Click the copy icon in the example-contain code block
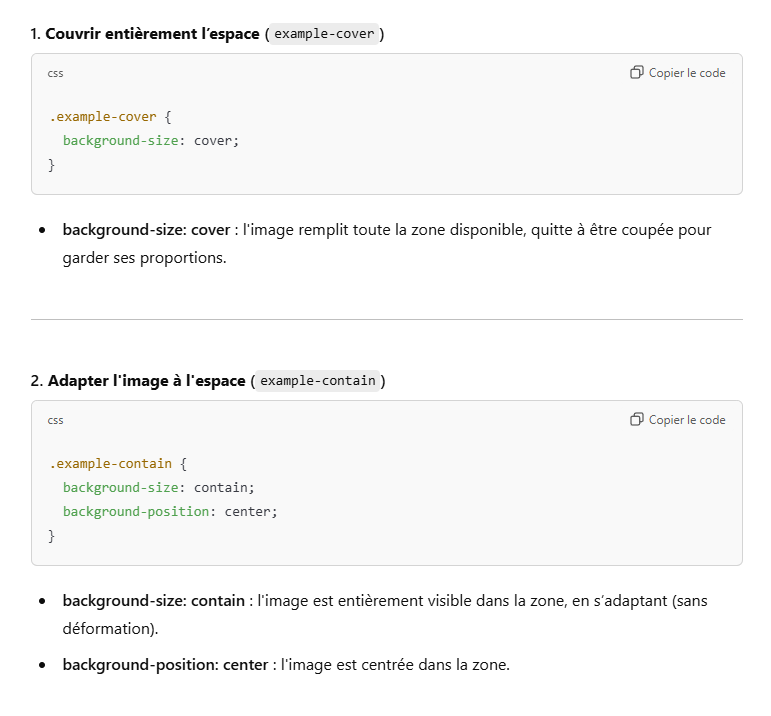 636,420
